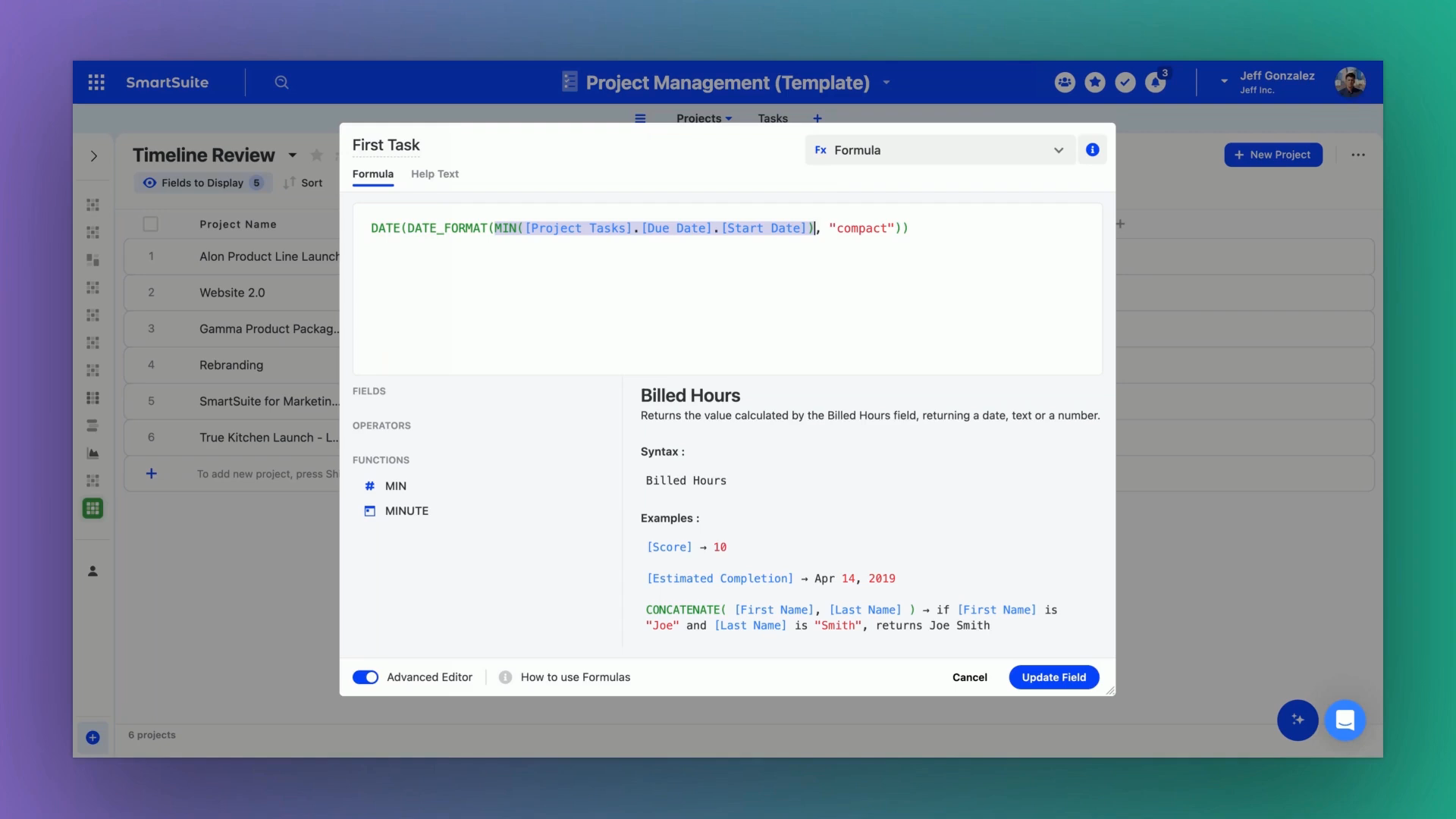1456x819 pixels.
Task: Click the hamburger menu icon near Projects
Action: click(640, 118)
